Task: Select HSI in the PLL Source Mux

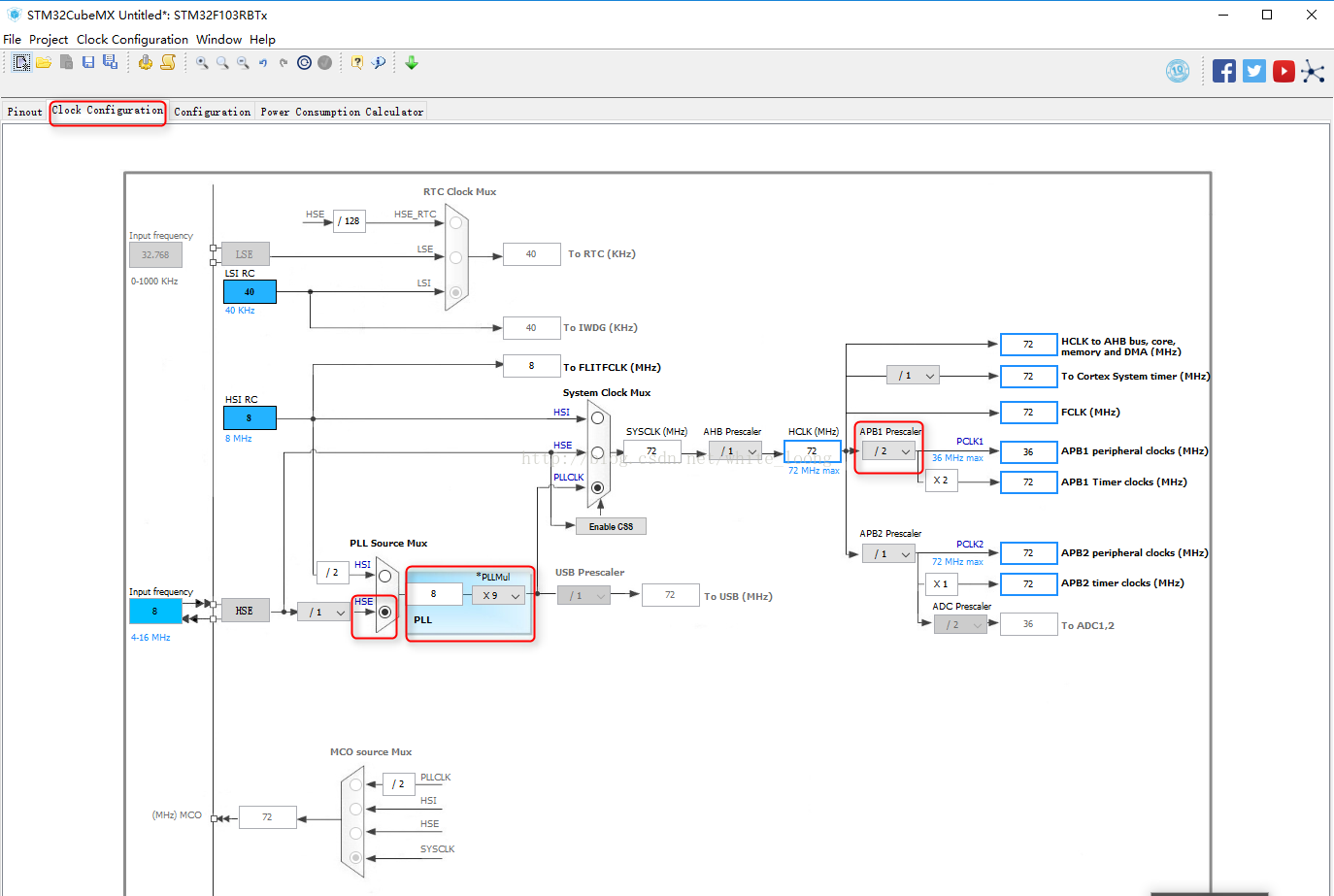Action: click(x=384, y=577)
